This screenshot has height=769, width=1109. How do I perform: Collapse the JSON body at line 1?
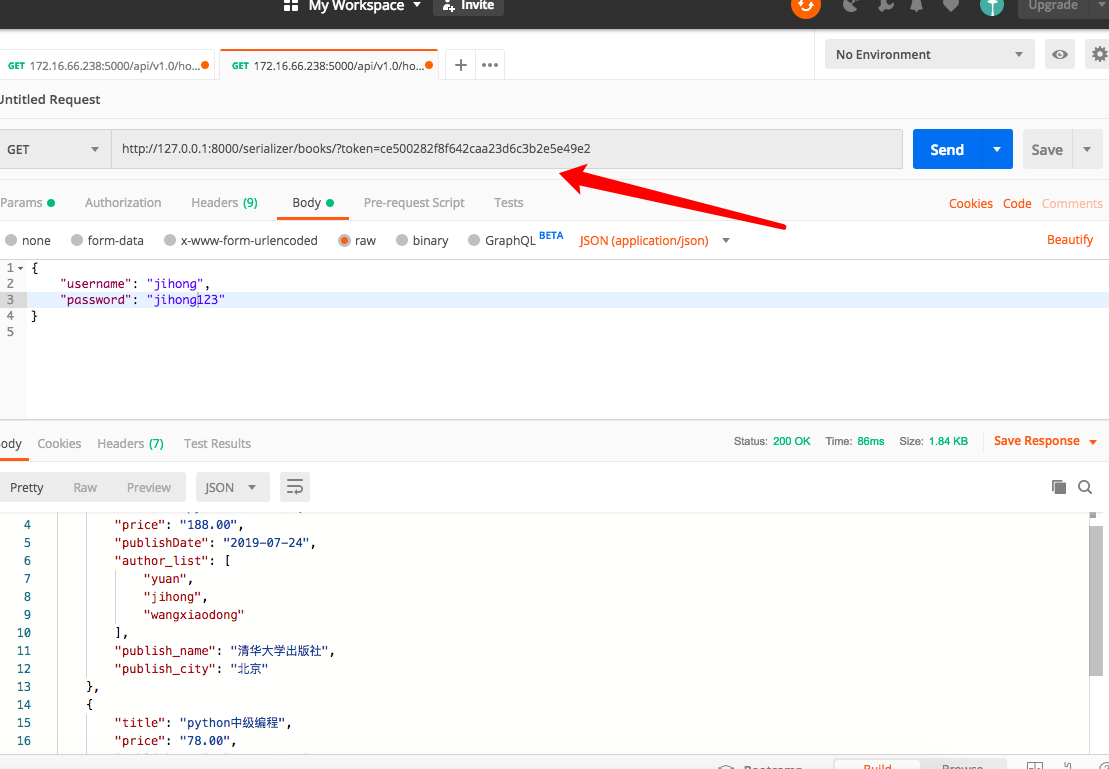click(x=21, y=268)
